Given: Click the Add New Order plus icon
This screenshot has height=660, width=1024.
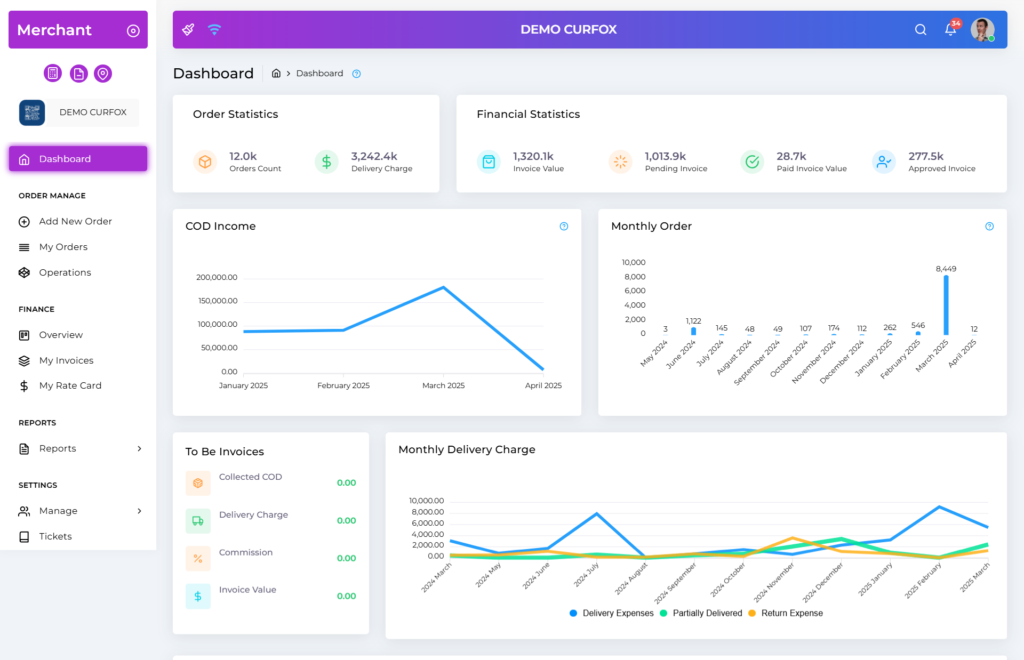Looking at the screenshot, I should [24, 222].
